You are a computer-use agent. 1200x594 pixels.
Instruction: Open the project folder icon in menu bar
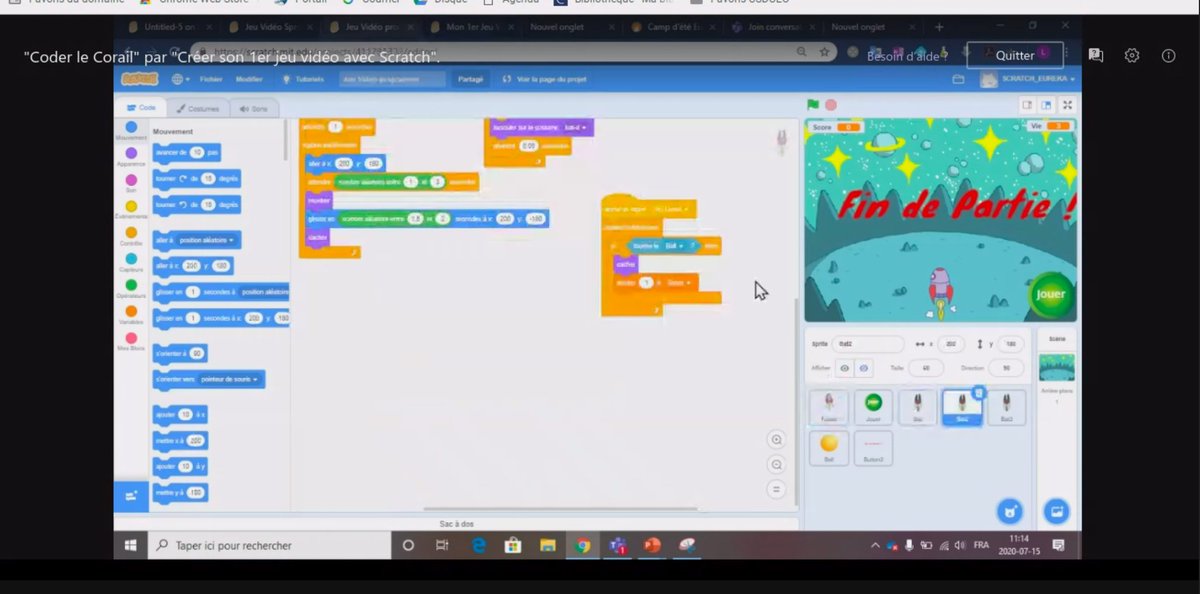click(x=959, y=79)
